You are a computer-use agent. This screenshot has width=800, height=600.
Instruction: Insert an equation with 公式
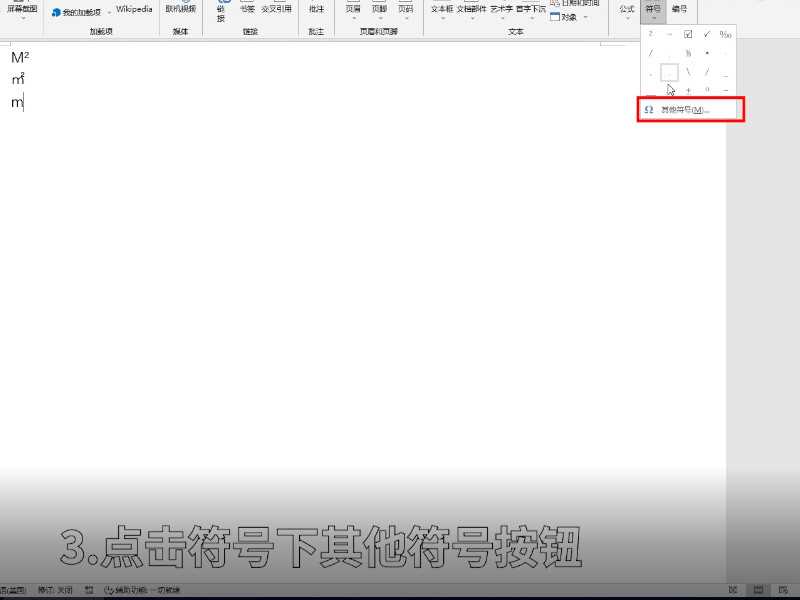coord(627,10)
